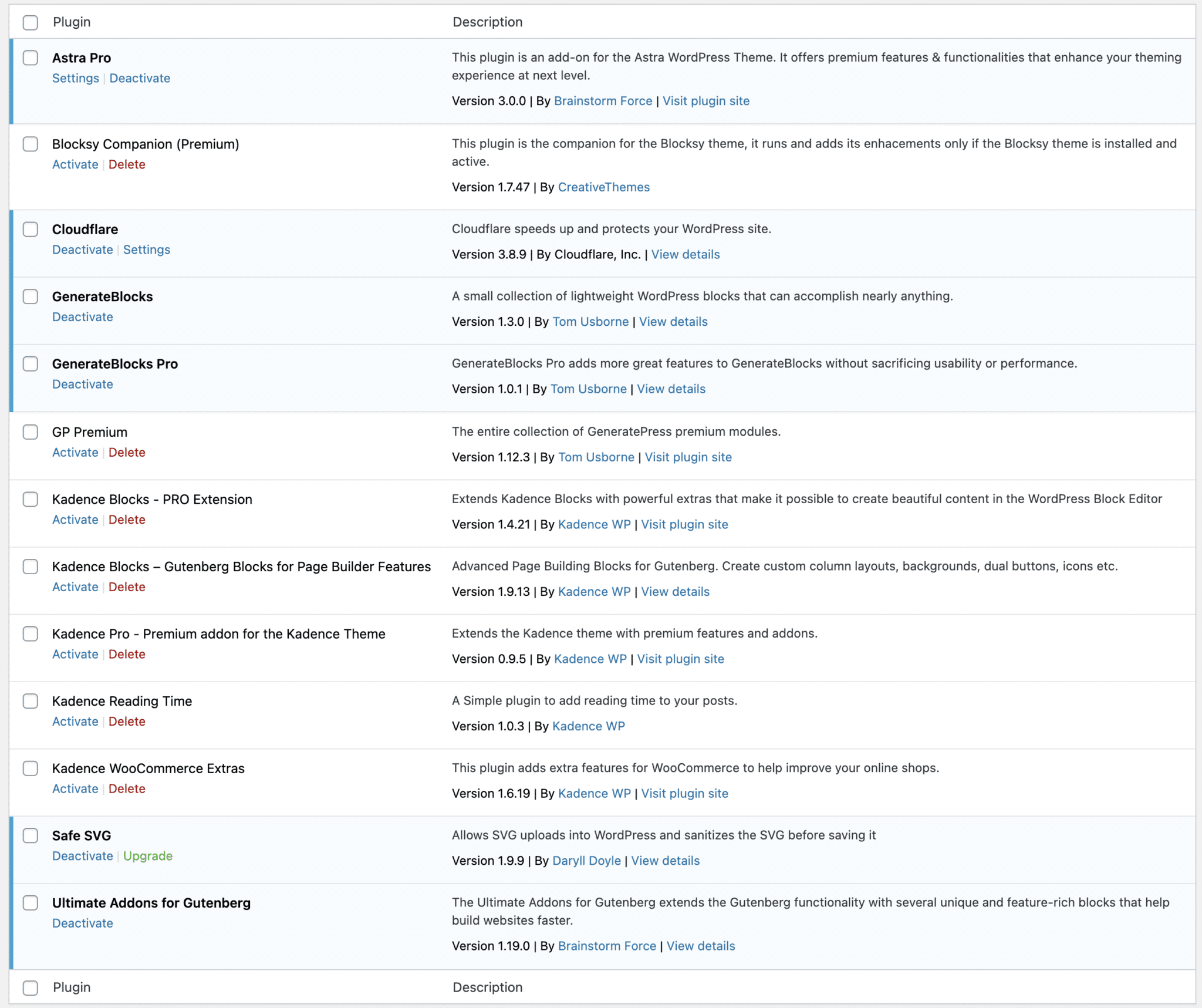Delete the GP Premium plugin

tap(127, 452)
